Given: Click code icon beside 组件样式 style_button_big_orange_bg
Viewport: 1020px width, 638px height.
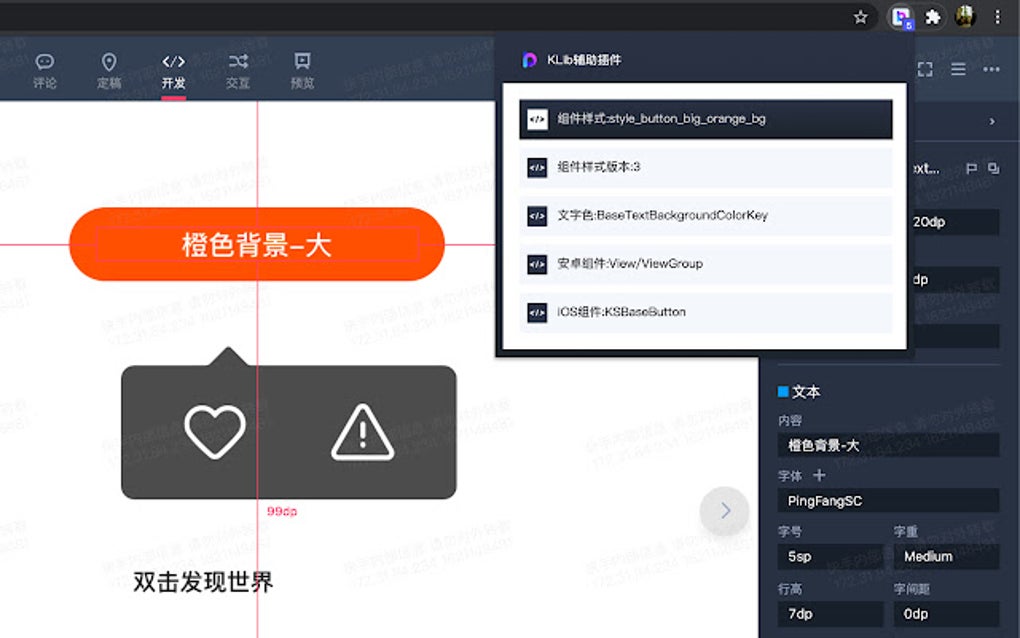Looking at the screenshot, I should tap(537, 119).
